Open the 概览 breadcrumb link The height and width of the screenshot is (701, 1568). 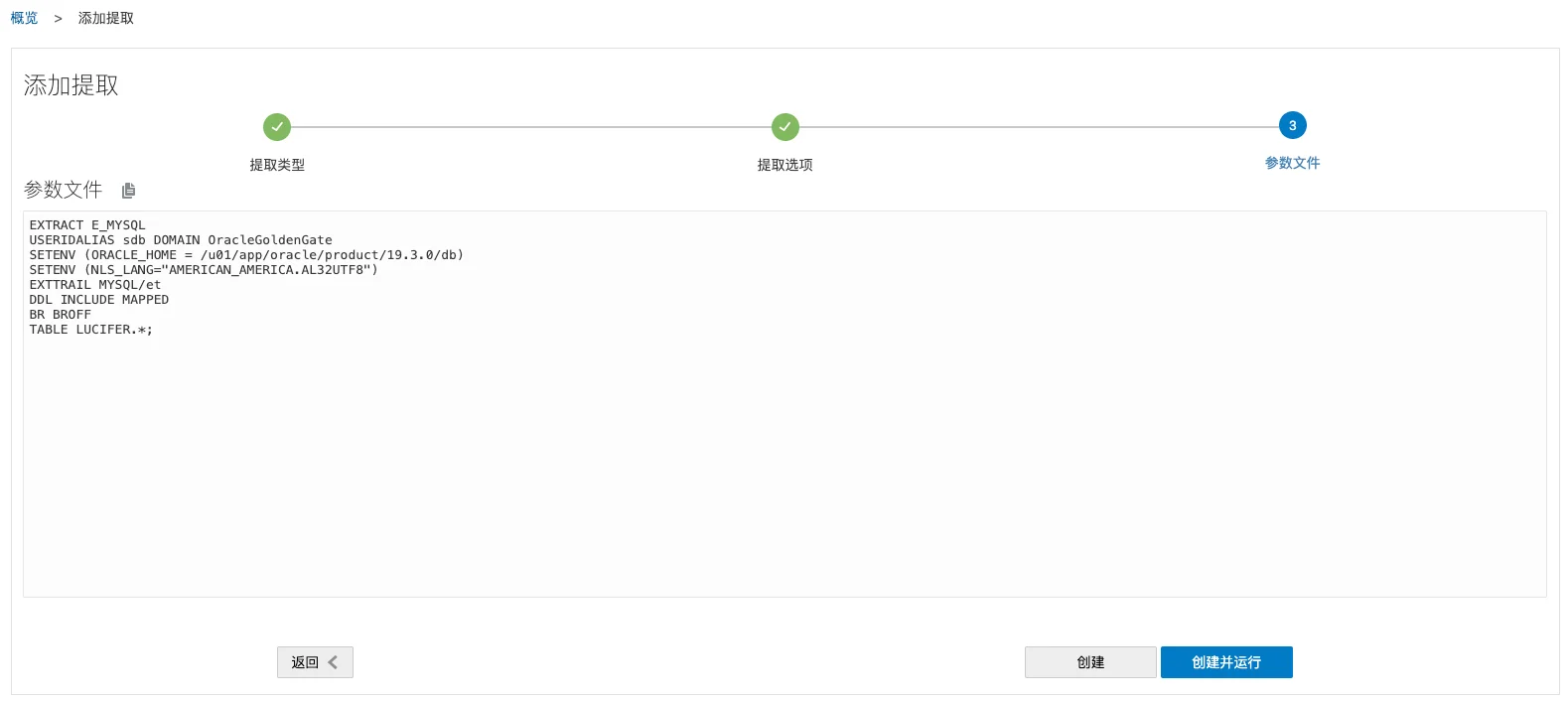pos(24,18)
